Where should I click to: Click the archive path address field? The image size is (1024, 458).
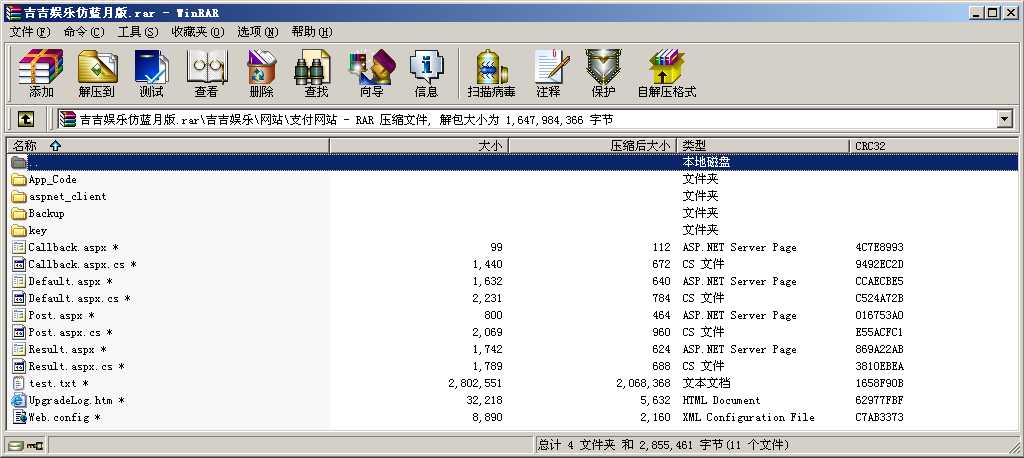(526, 119)
